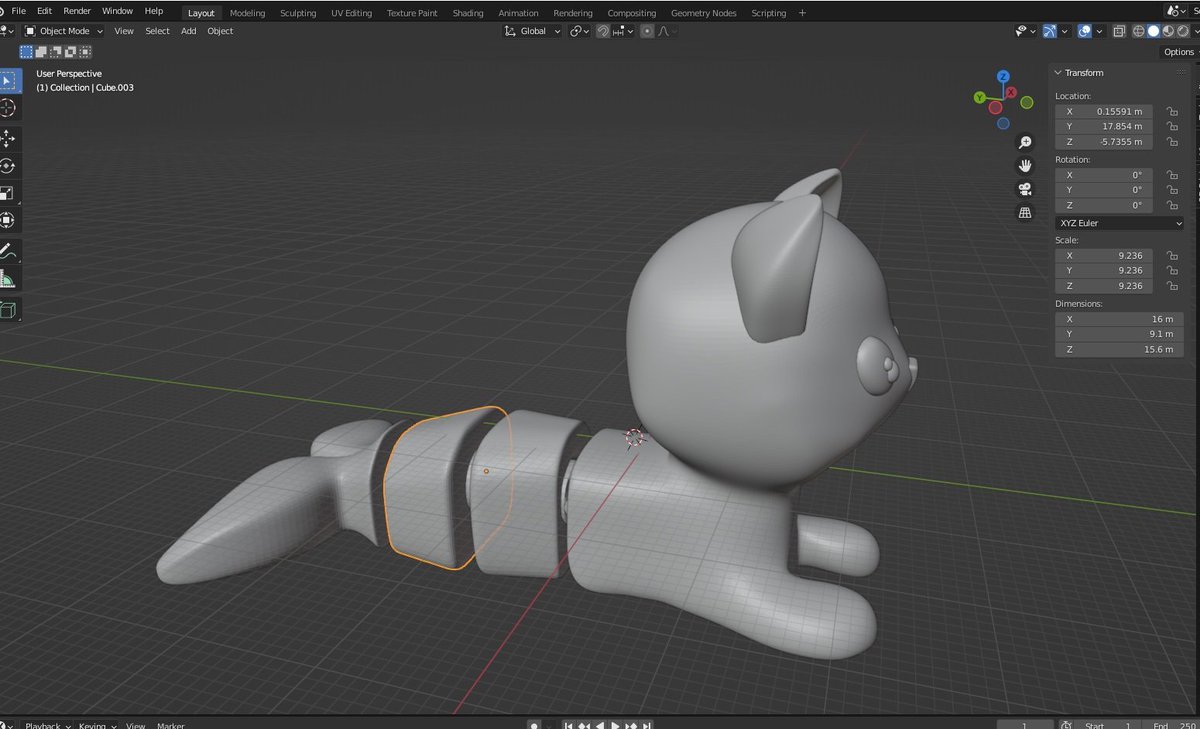Toggle lock on Location Z

pyautogui.click(x=1172, y=142)
